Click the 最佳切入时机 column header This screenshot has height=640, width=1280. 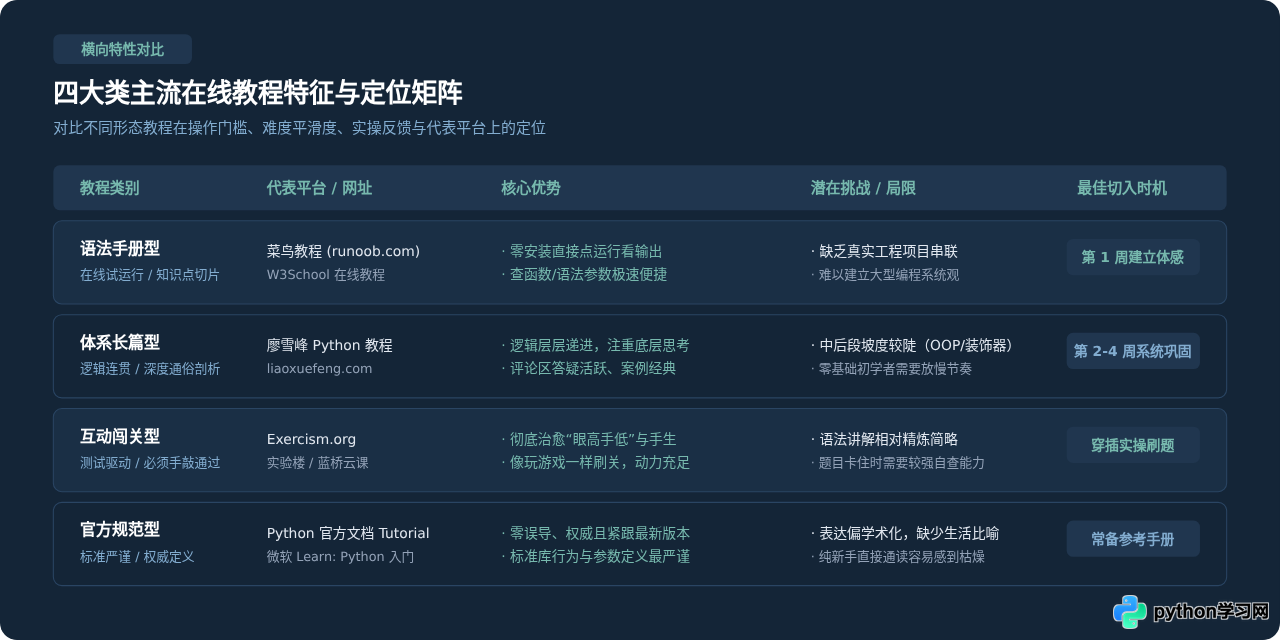coord(1122,188)
